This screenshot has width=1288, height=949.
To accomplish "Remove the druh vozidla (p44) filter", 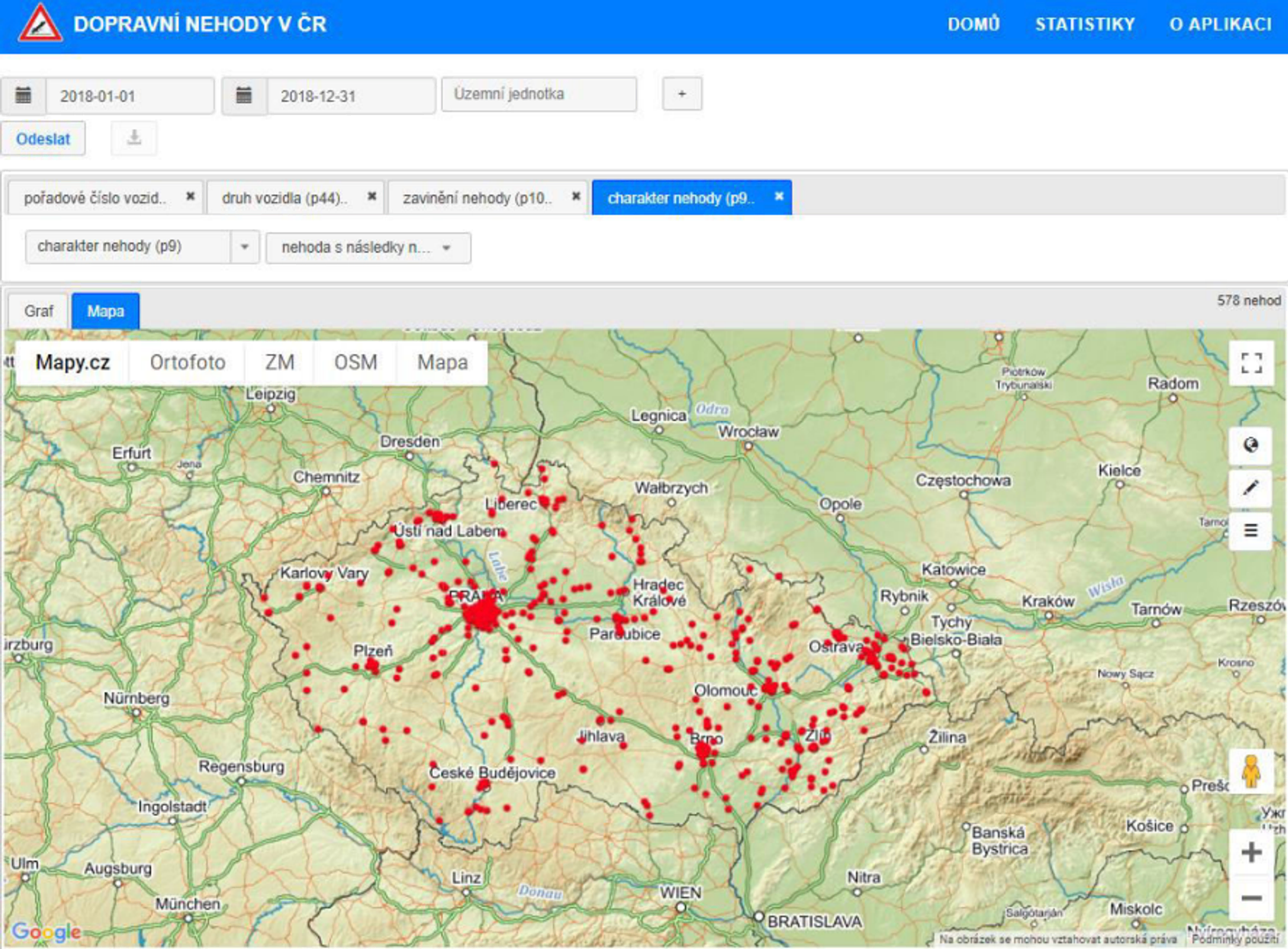I will [x=371, y=196].
